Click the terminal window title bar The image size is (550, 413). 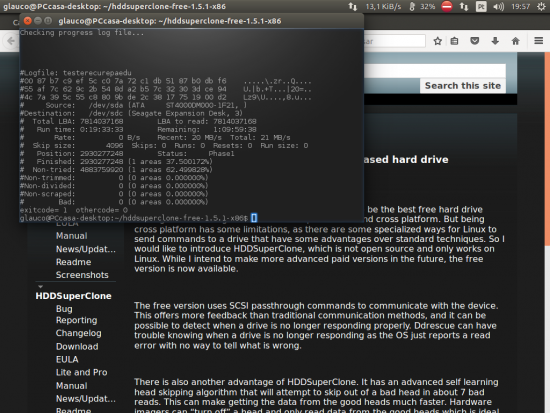[191, 21]
